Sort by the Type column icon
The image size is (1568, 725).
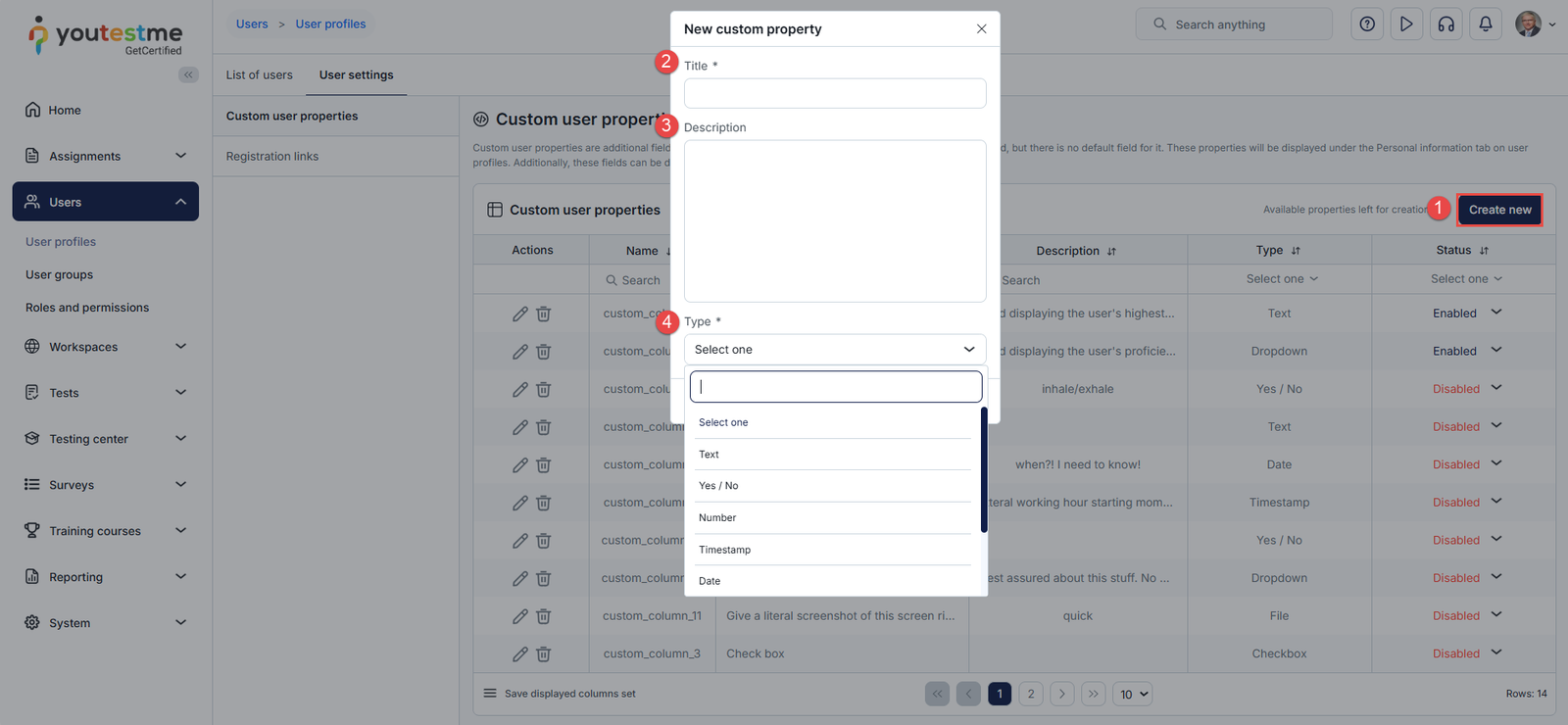(x=1296, y=251)
